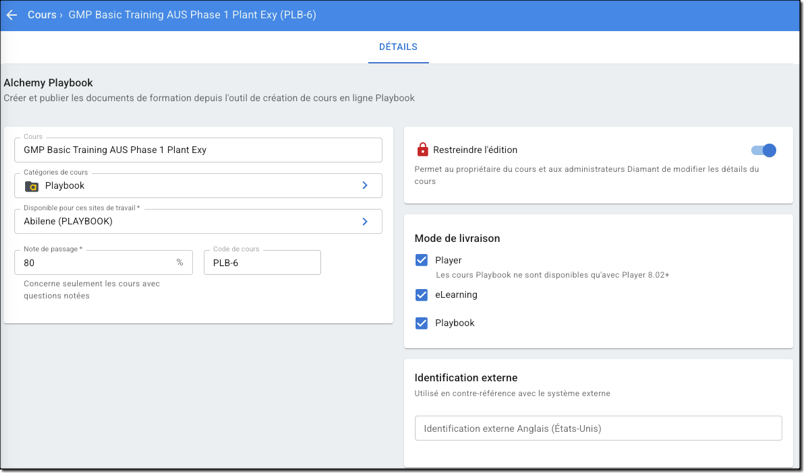Image resolution: width=804 pixels, height=473 pixels.
Task: Click the Code de cours field
Action: pos(262,263)
